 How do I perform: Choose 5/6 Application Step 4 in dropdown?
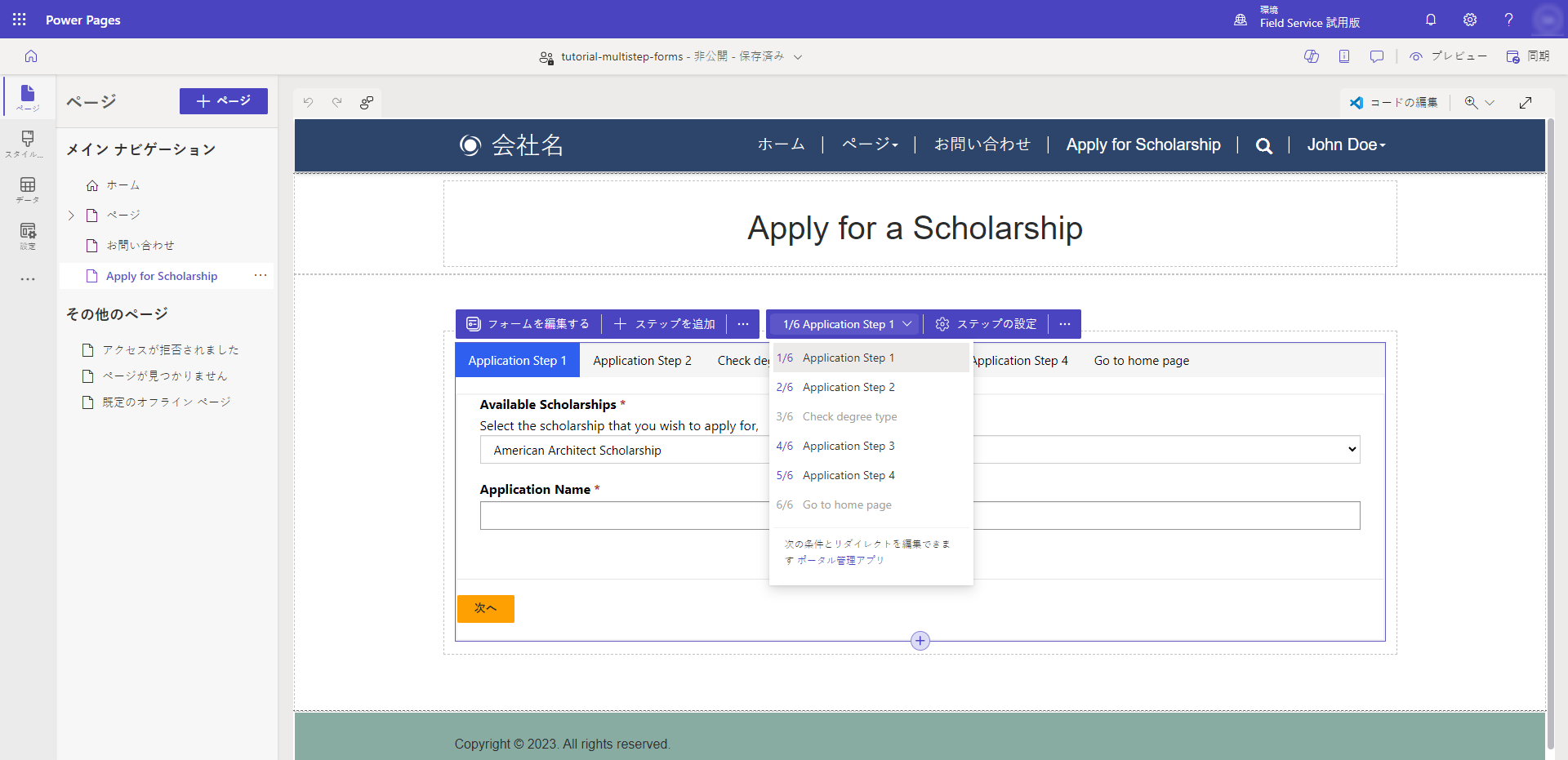click(x=848, y=475)
